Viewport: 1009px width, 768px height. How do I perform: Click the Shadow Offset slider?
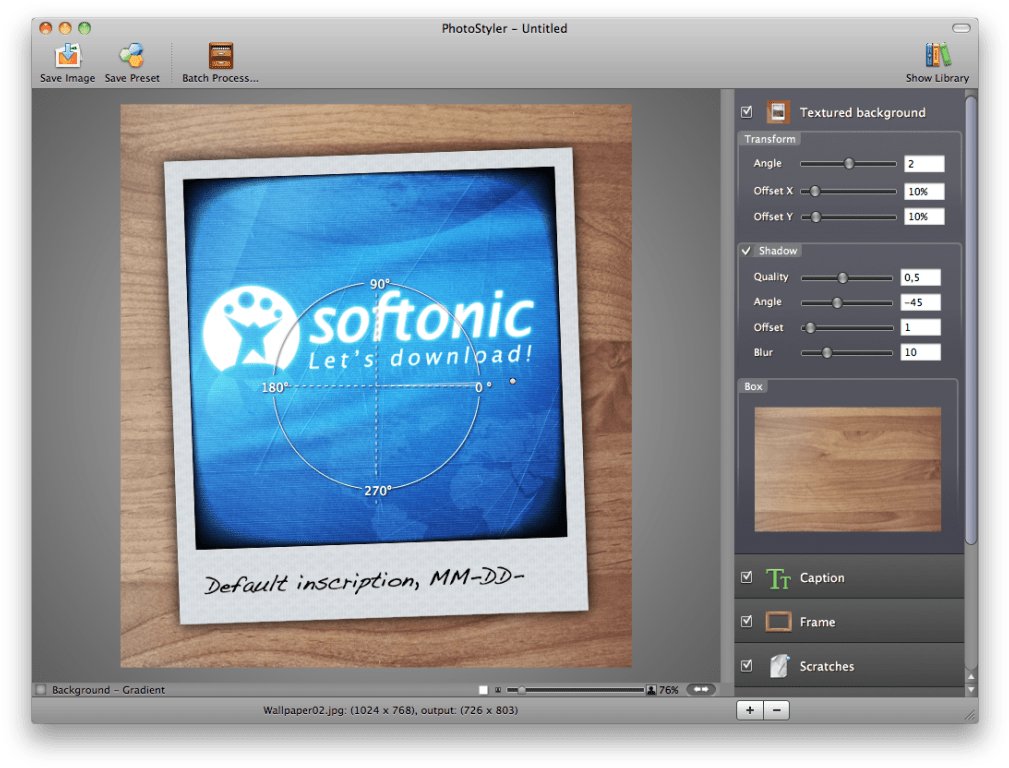847,328
